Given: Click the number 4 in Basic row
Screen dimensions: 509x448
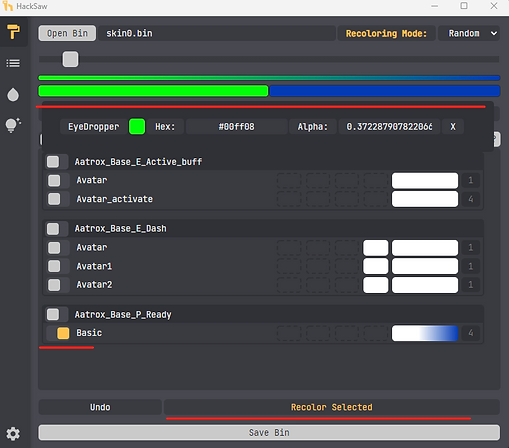Looking at the screenshot, I should click(x=471, y=333).
